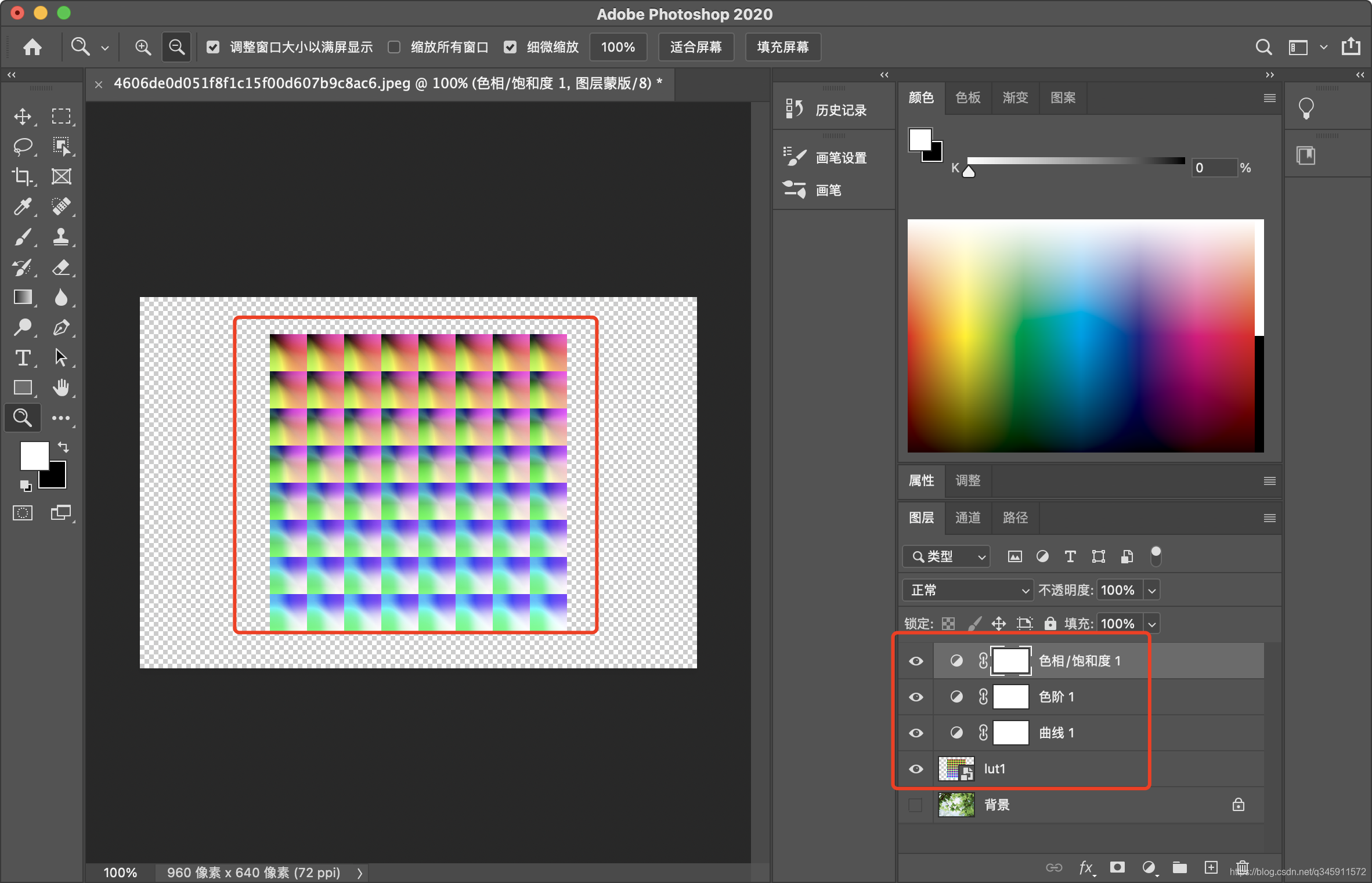Toggle the layer filter on/off switch

pos(1156,556)
